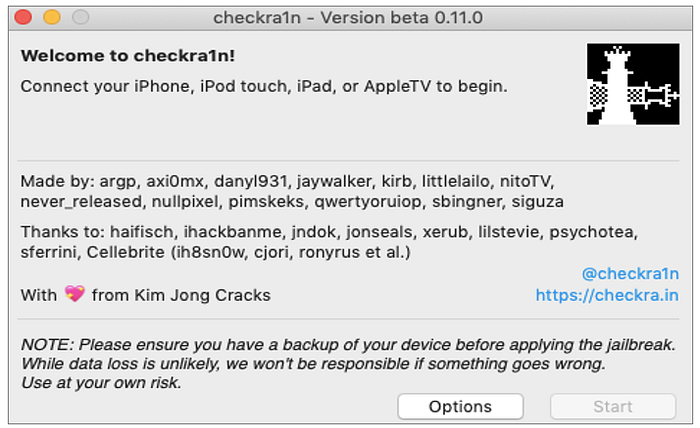This screenshot has width=700, height=428.
Task: Open the Options dialog
Action: pyautogui.click(x=460, y=407)
